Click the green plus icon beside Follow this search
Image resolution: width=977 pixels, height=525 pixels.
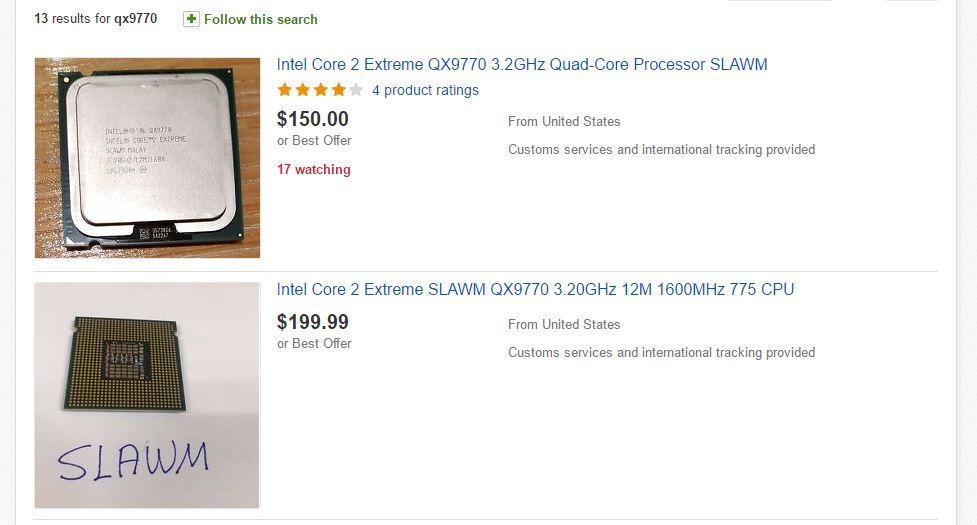pyautogui.click(x=191, y=19)
